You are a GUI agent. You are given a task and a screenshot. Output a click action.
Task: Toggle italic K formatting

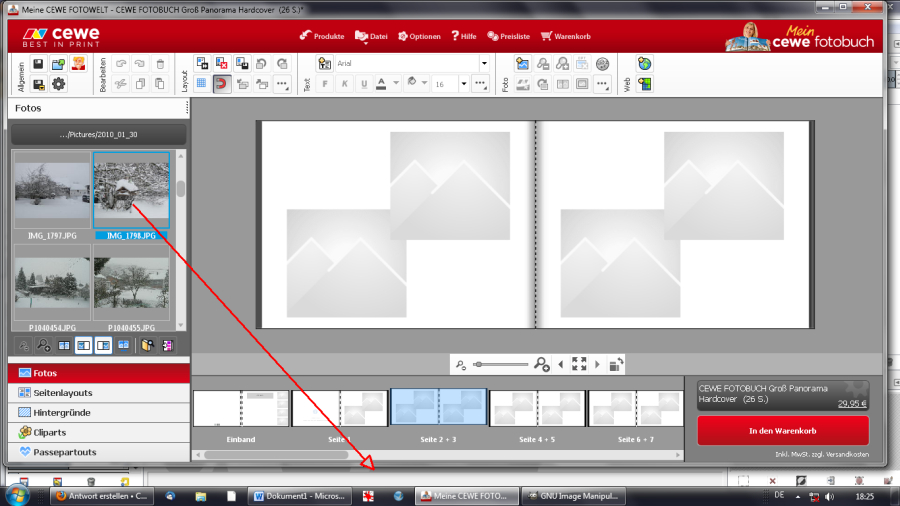(344, 84)
